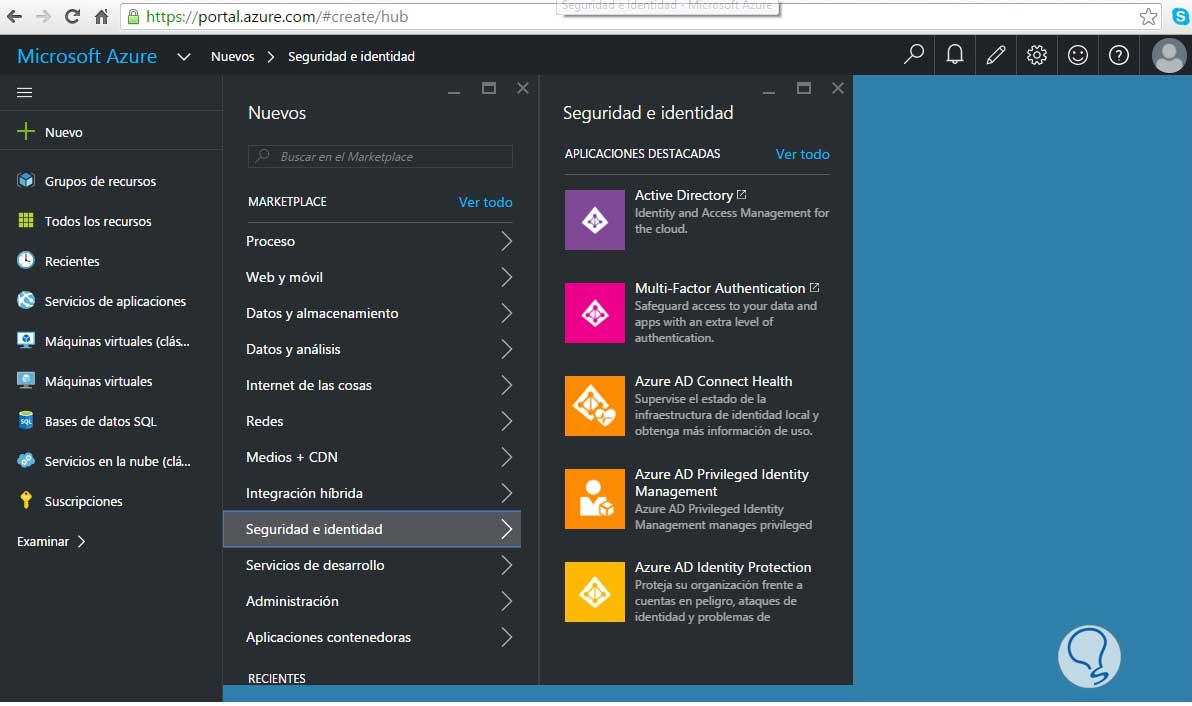The height and width of the screenshot is (706, 1192).
Task: Open the user account avatar
Action: tap(1168, 55)
